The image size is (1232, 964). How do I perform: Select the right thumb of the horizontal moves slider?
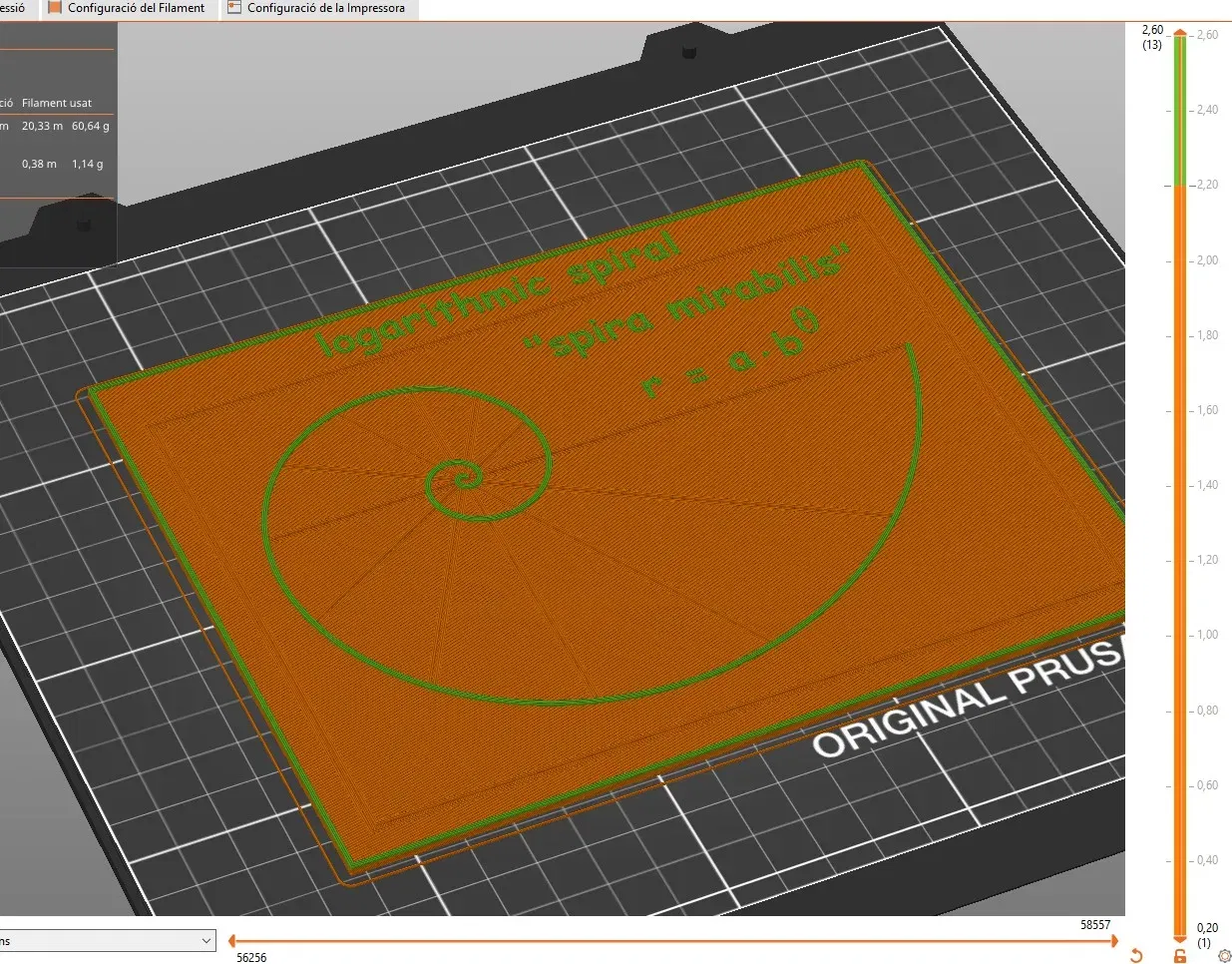[x=1114, y=940]
